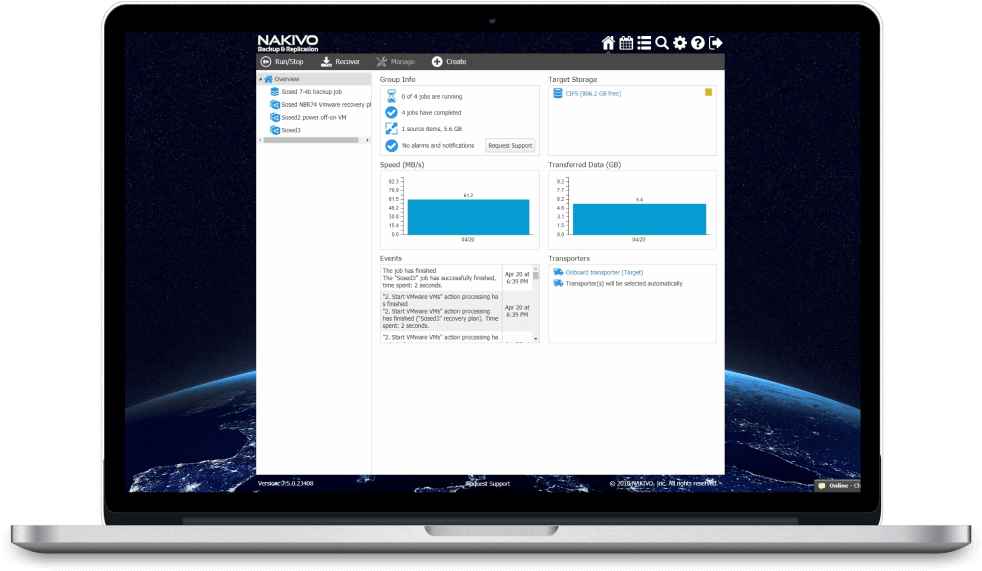Click the Speed chart bar for 04/20
The height and width of the screenshot is (571, 982).
tap(468, 217)
